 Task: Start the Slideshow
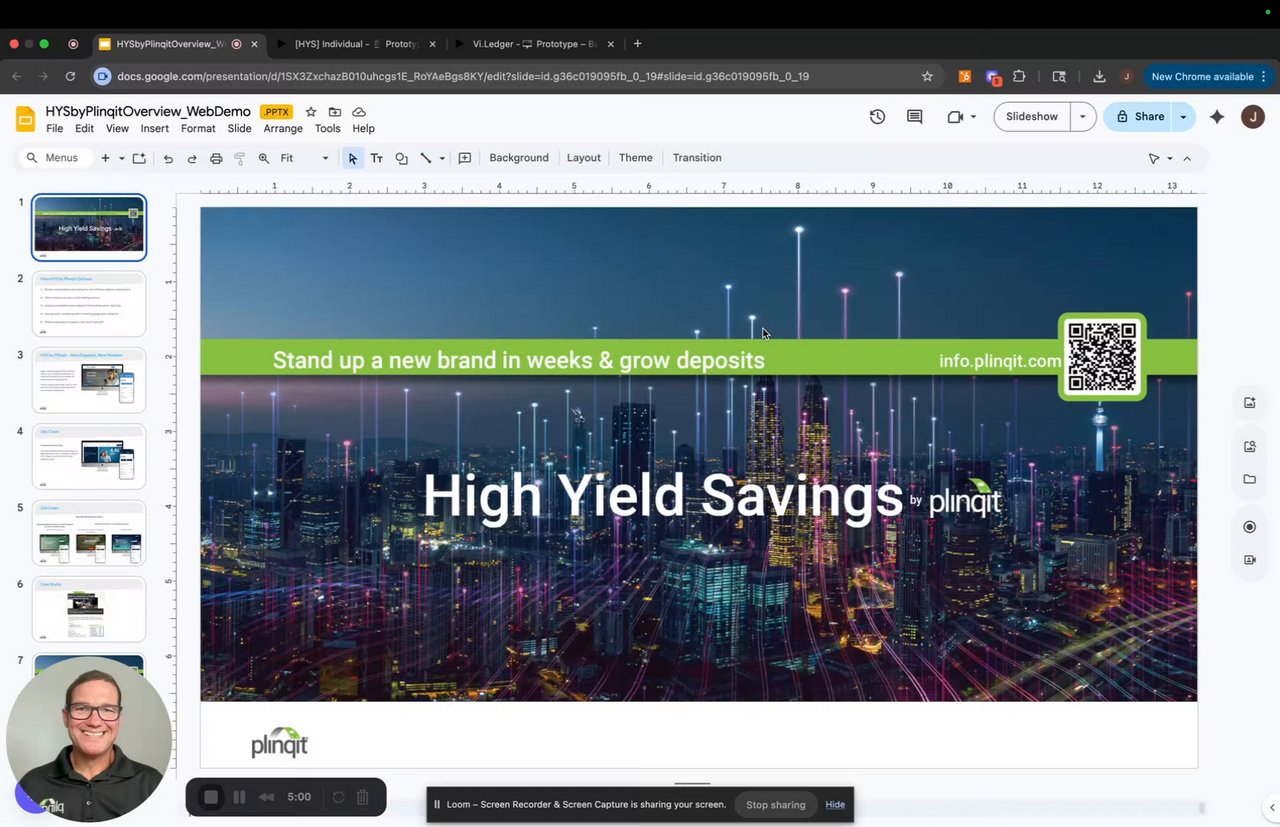tap(1032, 117)
